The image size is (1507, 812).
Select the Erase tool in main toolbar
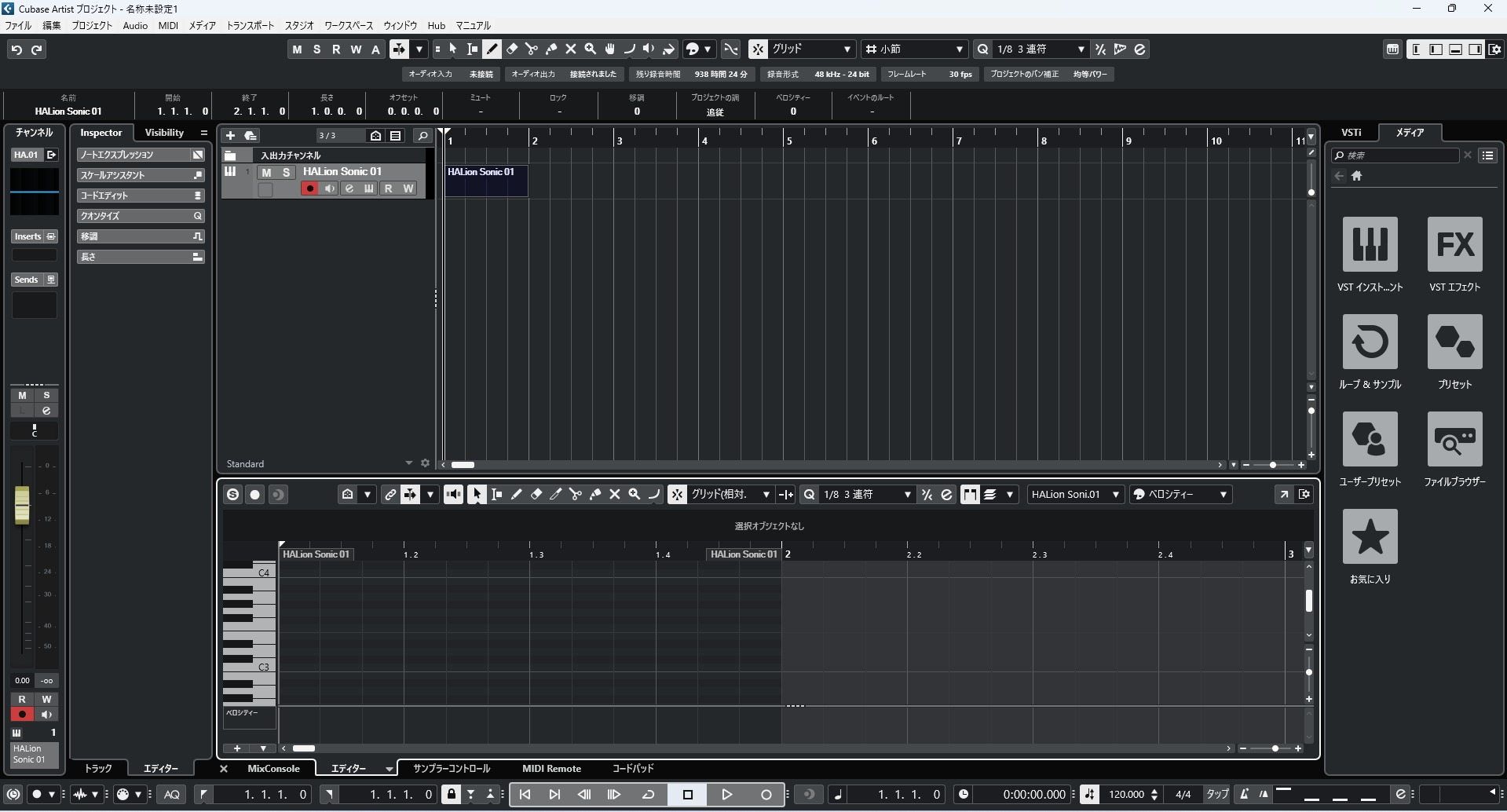point(512,49)
